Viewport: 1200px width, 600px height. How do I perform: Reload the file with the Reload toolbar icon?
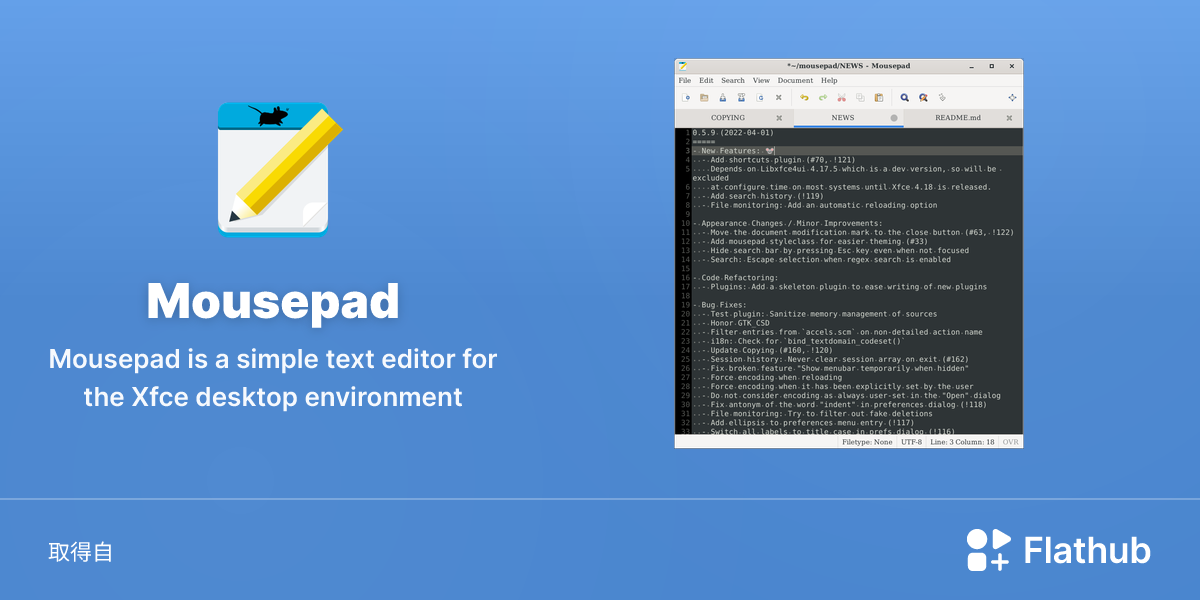point(760,98)
